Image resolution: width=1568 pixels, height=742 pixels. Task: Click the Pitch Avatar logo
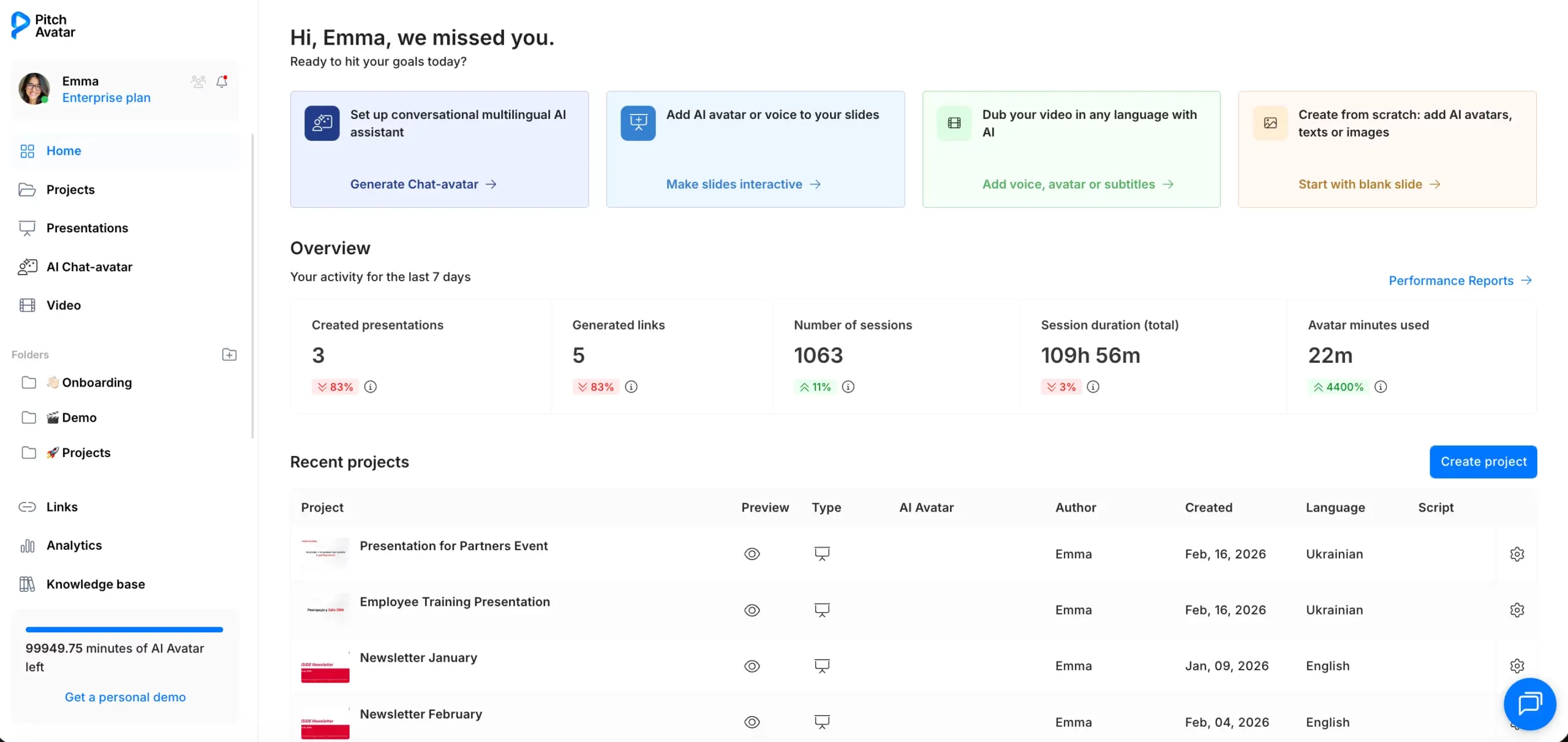point(43,26)
